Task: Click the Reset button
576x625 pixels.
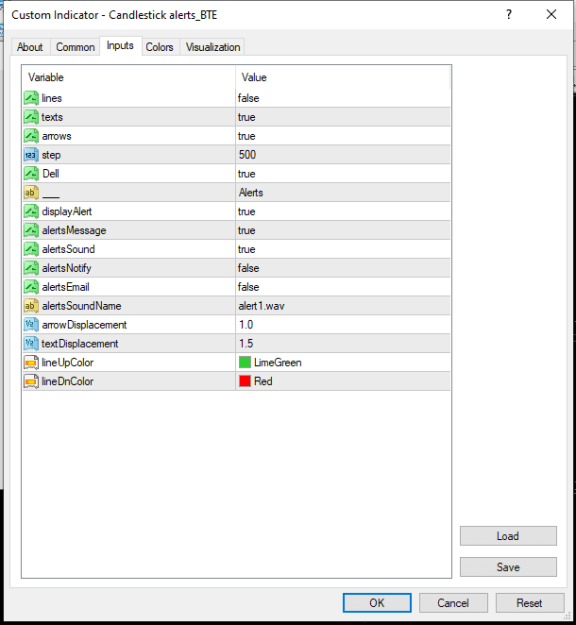Action: (x=529, y=603)
